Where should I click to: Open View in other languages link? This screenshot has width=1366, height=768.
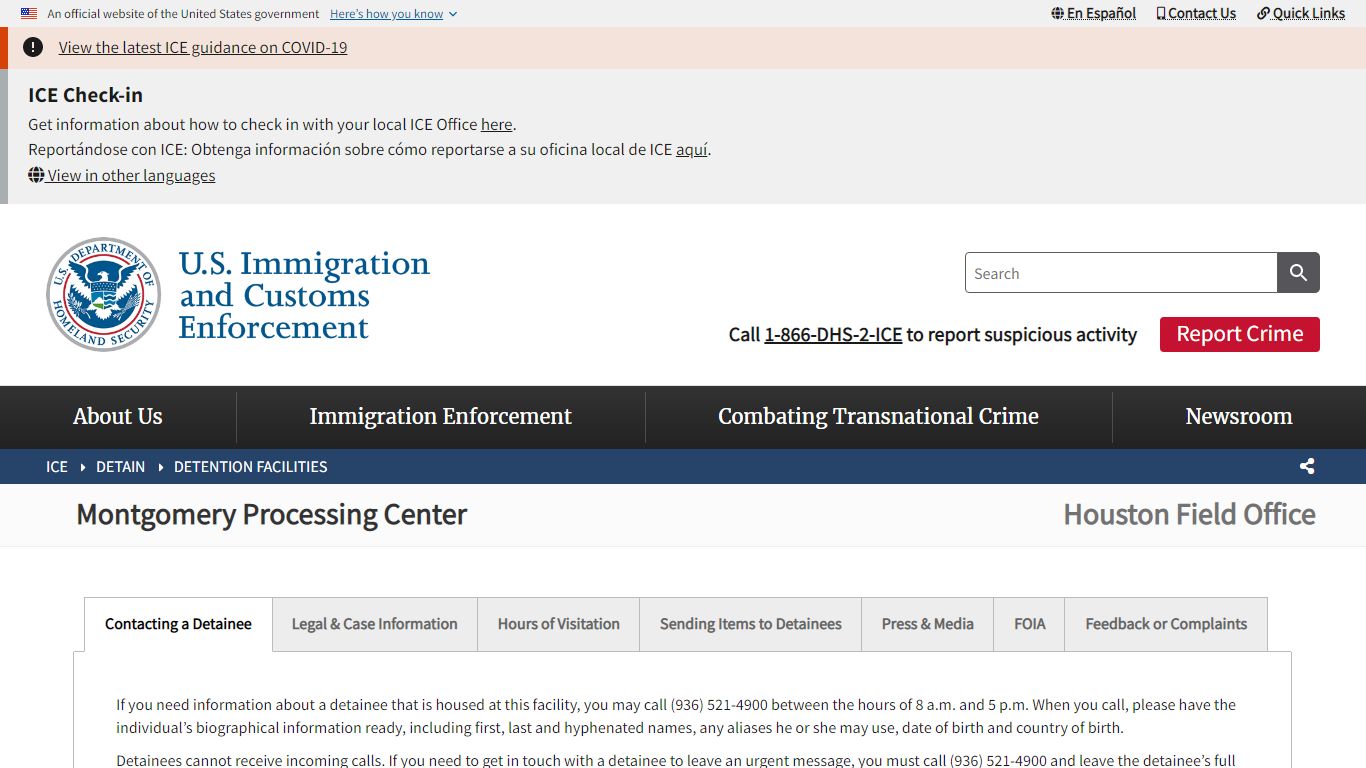pyautogui.click(x=131, y=175)
